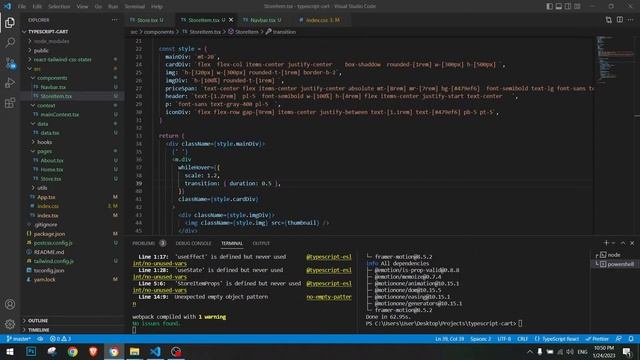The height and width of the screenshot is (360, 640).
Task: Open the Run and Debug view
Action: point(10,83)
